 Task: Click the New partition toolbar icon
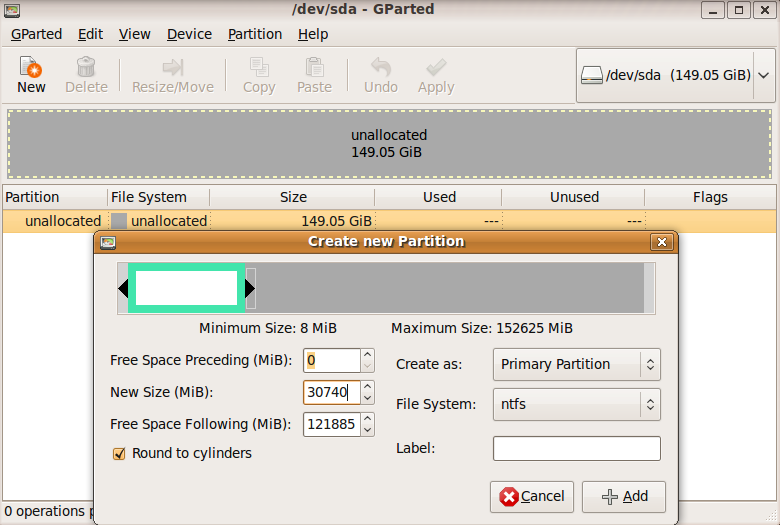(31, 67)
